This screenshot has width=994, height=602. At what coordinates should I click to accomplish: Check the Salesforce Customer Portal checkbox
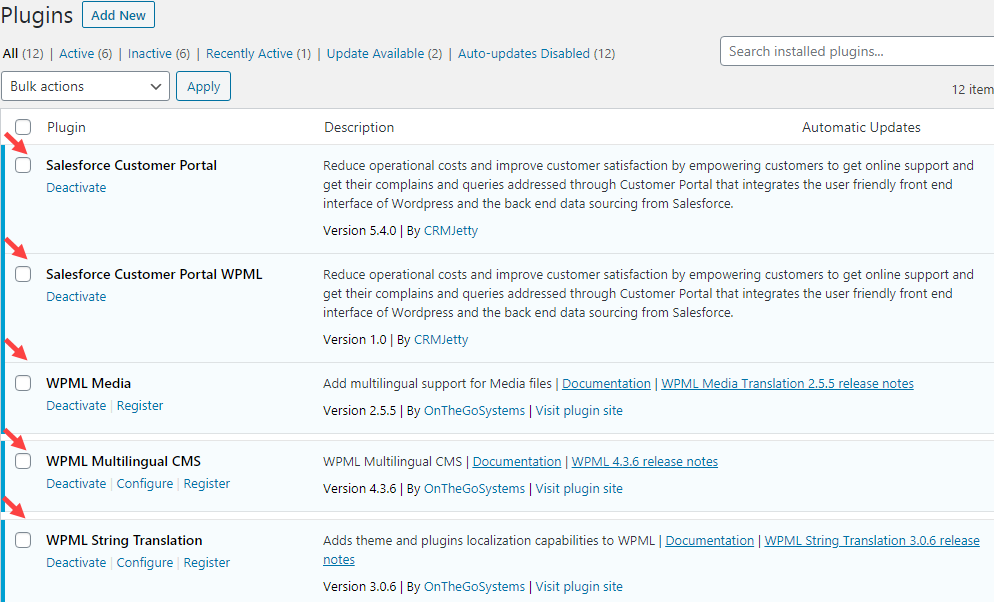click(23, 165)
